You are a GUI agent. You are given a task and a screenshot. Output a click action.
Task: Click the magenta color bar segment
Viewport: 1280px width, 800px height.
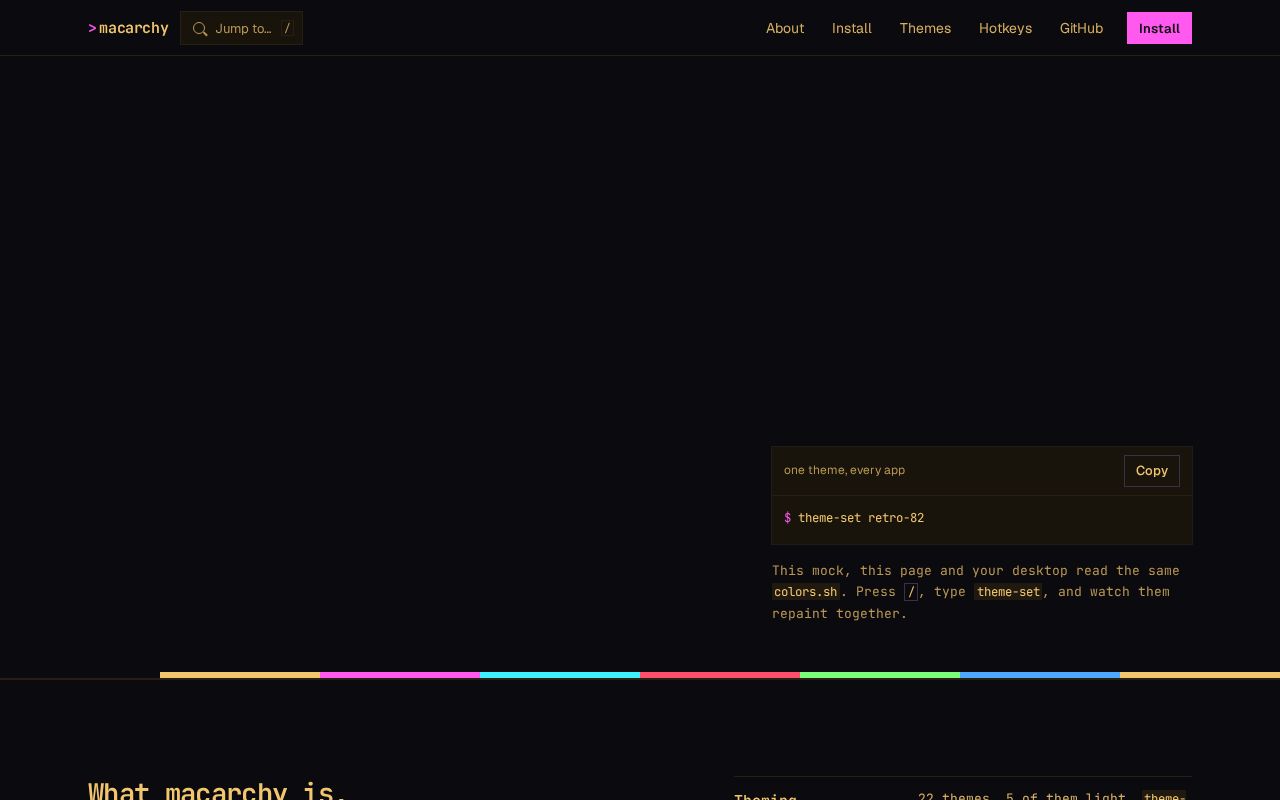point(400,675)
